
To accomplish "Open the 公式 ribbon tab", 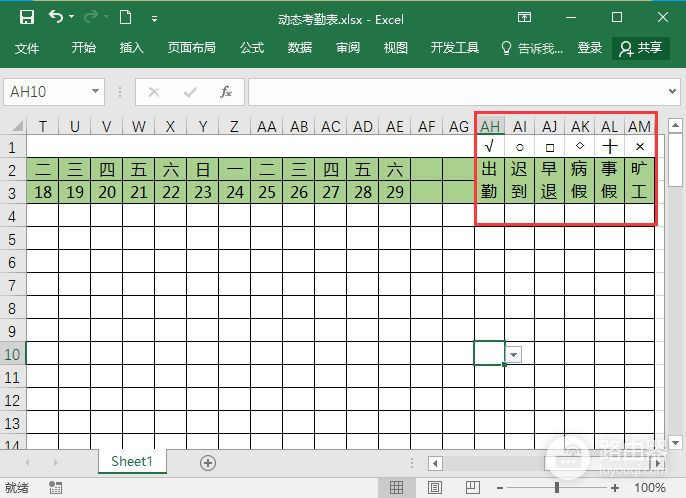I will [x=252, y=48].
